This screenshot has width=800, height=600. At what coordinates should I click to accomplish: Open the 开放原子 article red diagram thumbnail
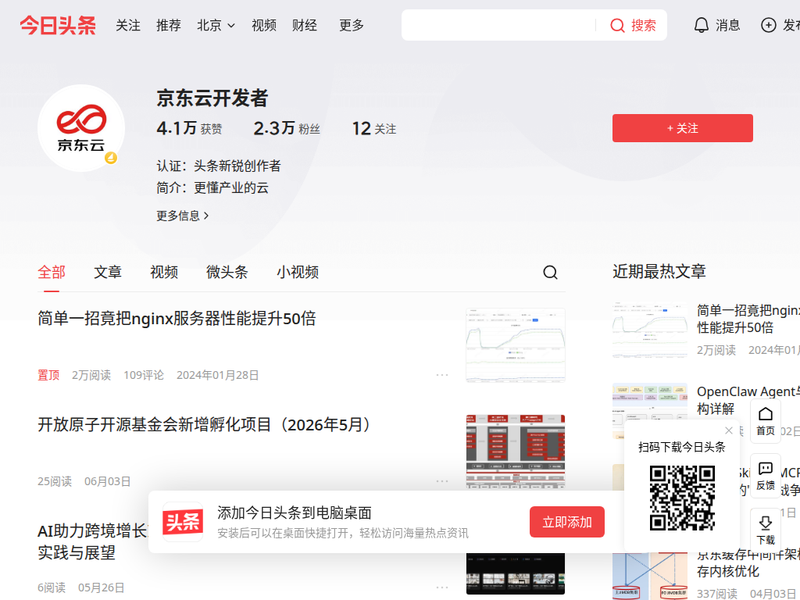pos(515,451)
